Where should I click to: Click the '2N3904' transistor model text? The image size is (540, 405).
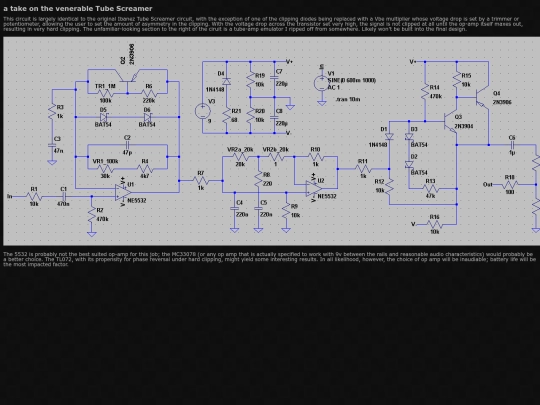pos(464,126)
